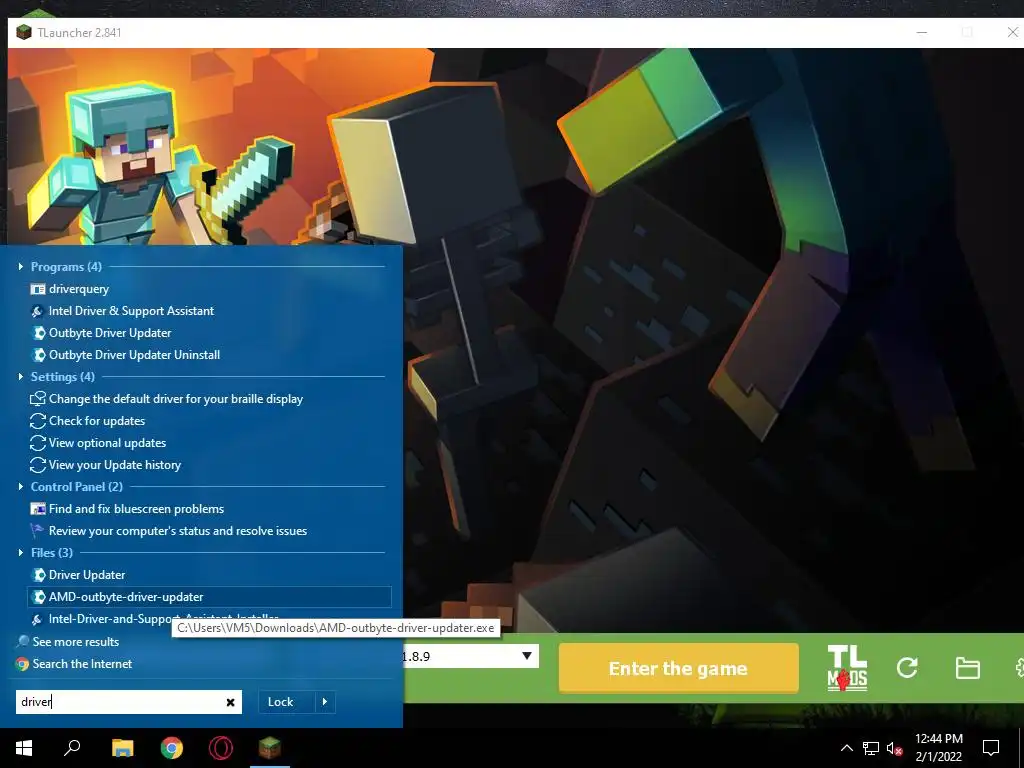Select Check for updates setting

[x=97, y=421]
